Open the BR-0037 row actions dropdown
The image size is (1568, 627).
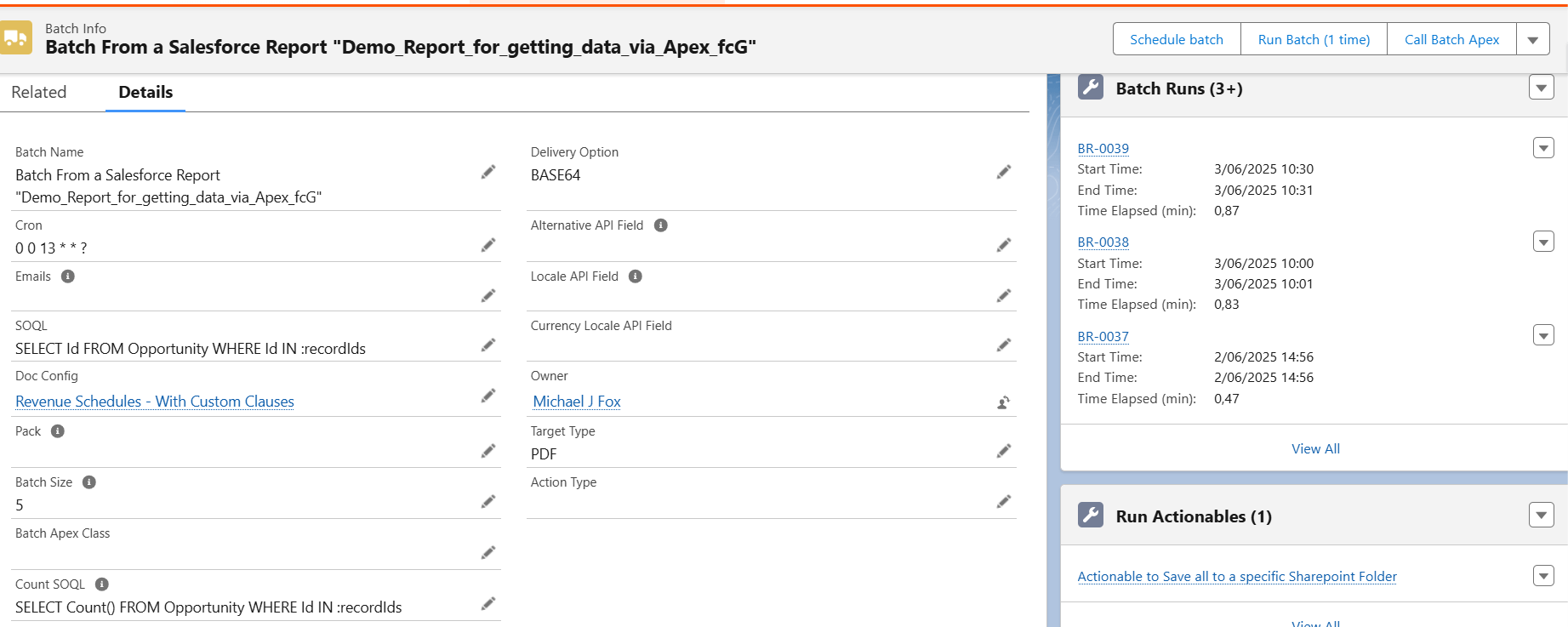click(1543, 335)
